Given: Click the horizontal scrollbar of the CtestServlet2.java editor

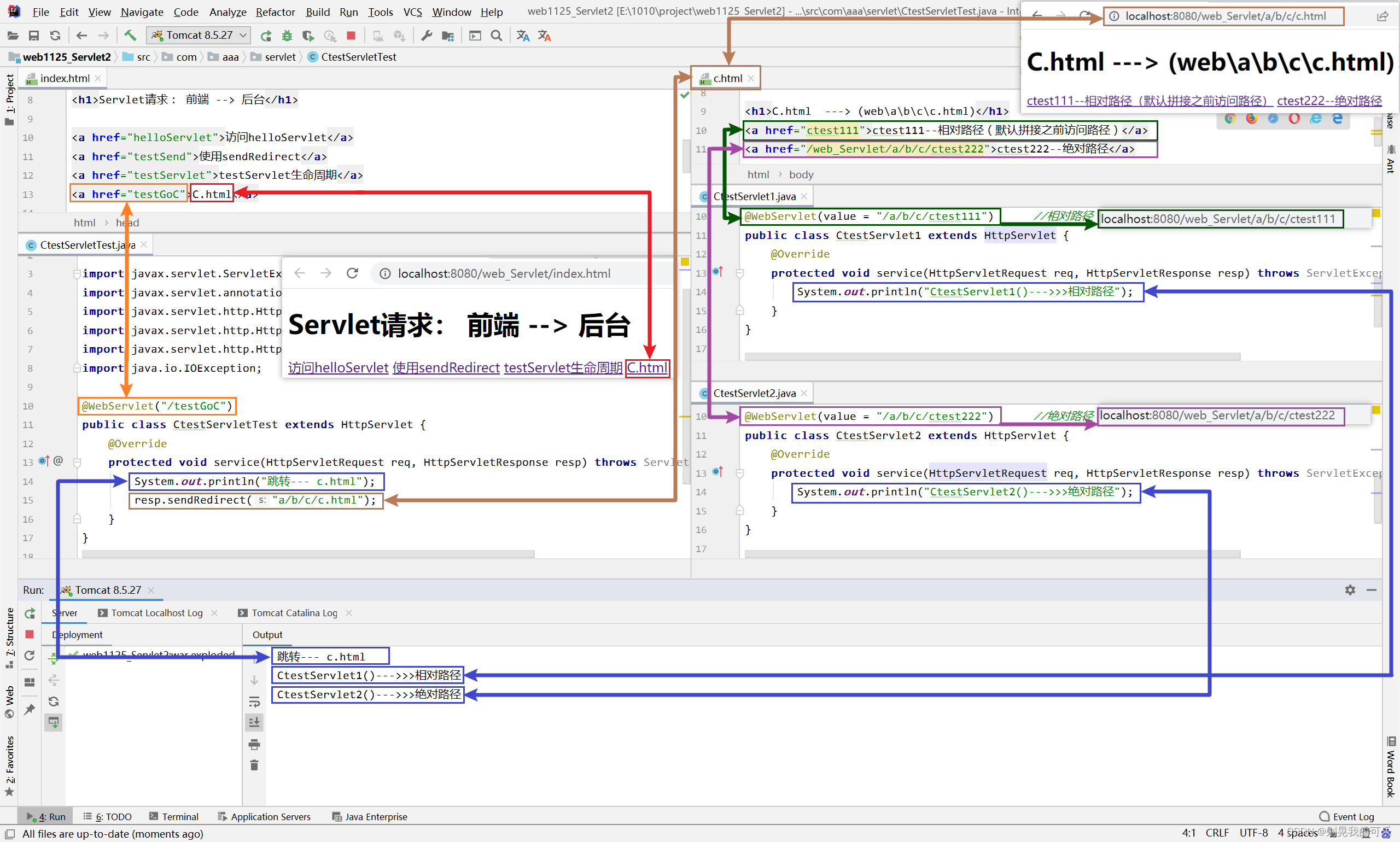Looking at the screenshot, I should click(x=992, y=554).
